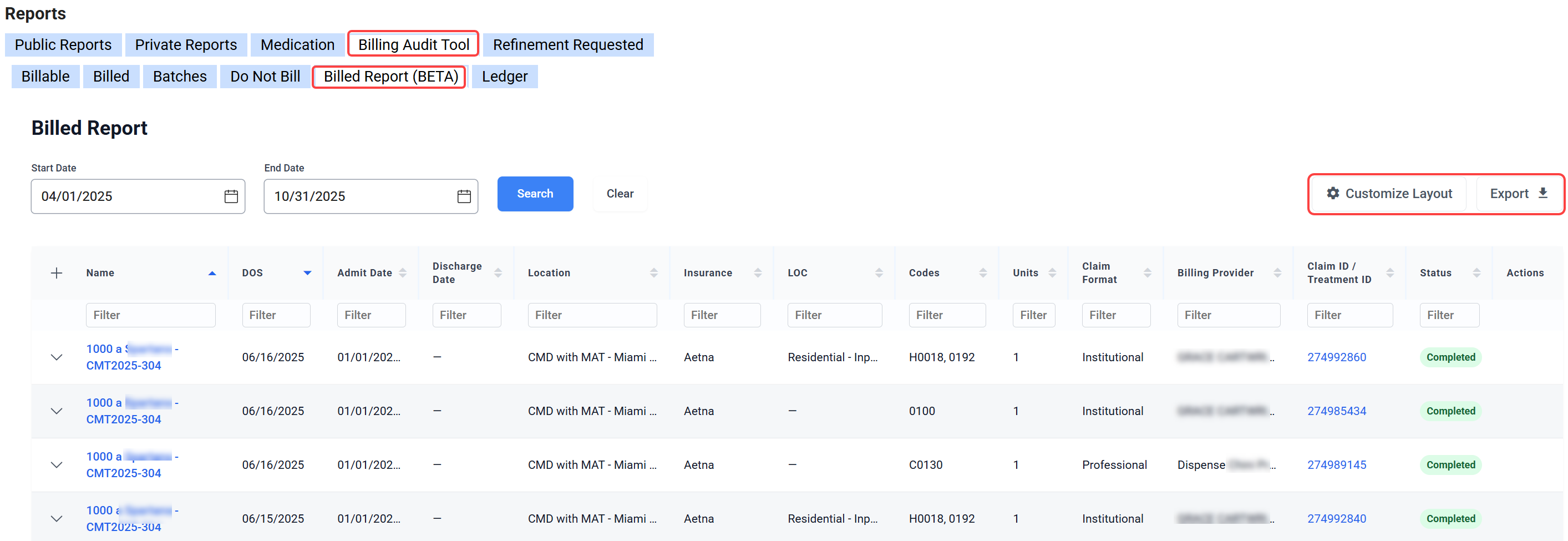Expand the row with code C0130
Screen dimensions: 1568x541
[x=57, y=465]
